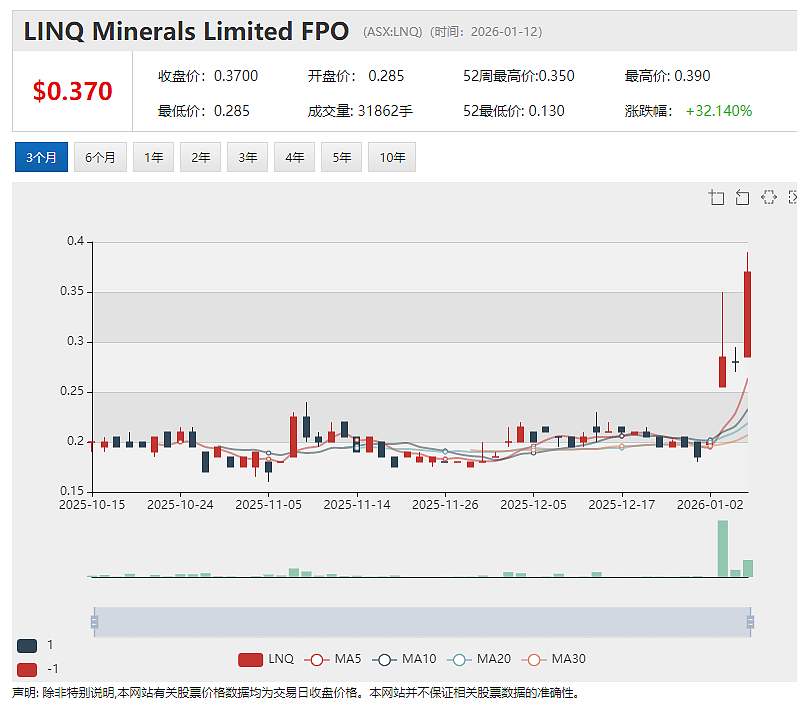This screenshot has width=812, height=708.
Task: Click the tallest green volume bar
Action: coord(722,548)
